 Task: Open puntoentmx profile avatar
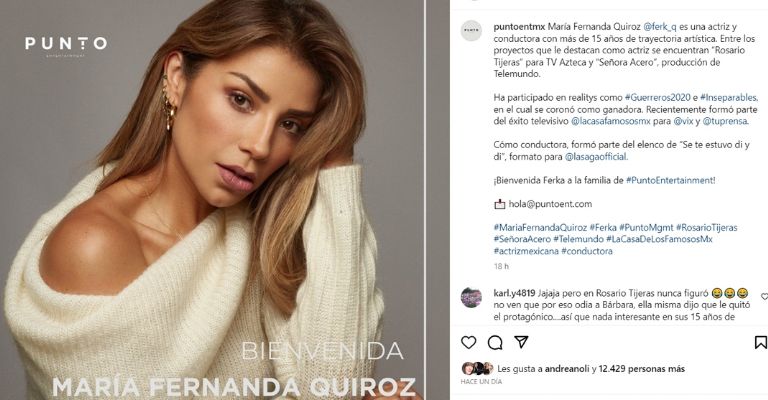(471, 30)
